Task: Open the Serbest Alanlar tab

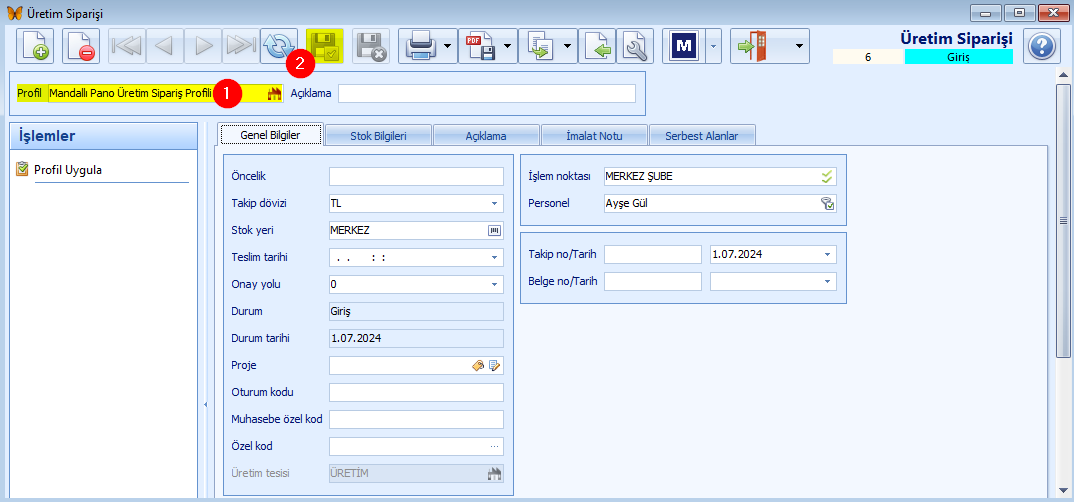Action: coord(702,136)
